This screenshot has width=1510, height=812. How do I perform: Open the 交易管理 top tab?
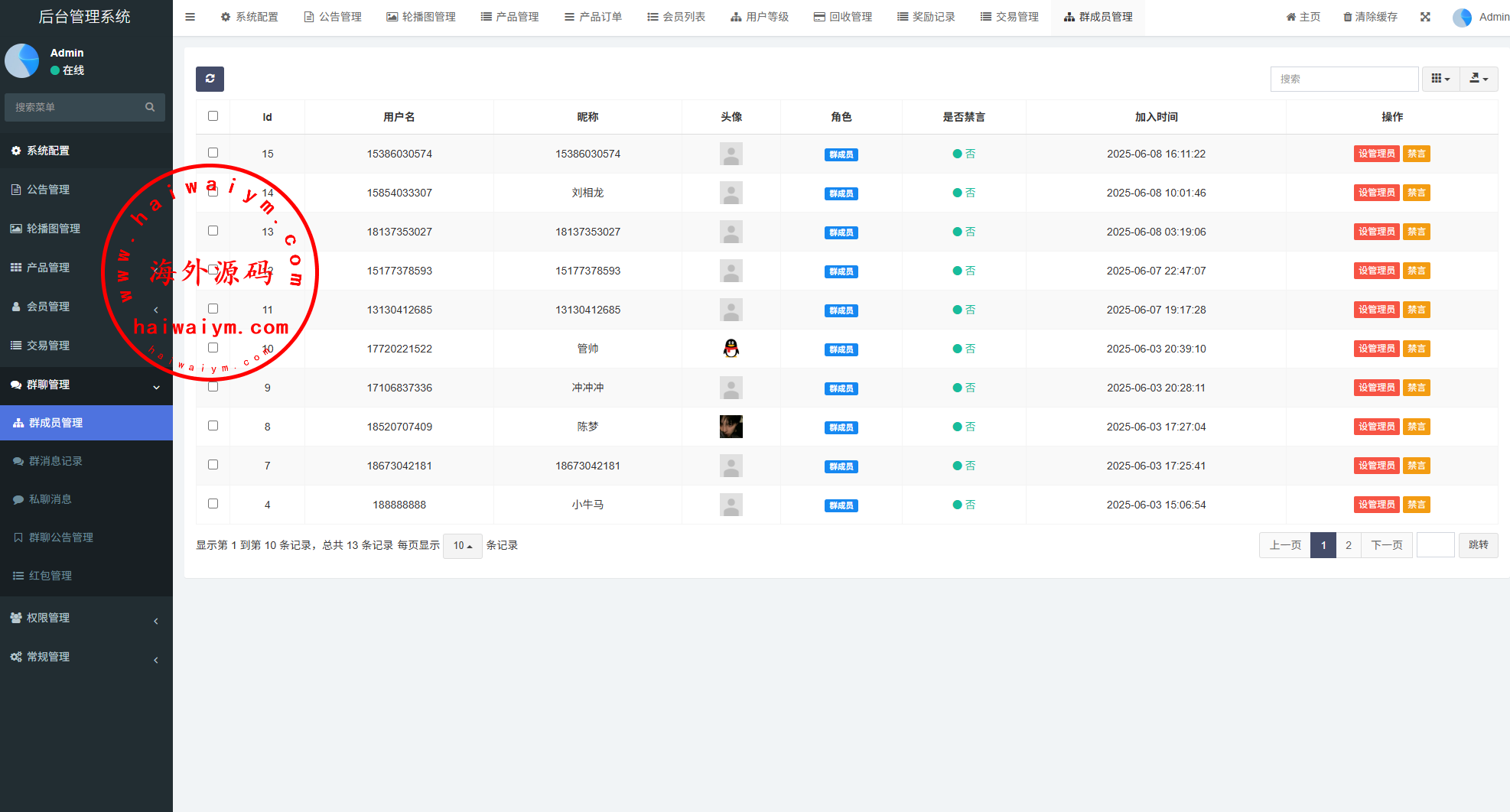(1010, 17)
